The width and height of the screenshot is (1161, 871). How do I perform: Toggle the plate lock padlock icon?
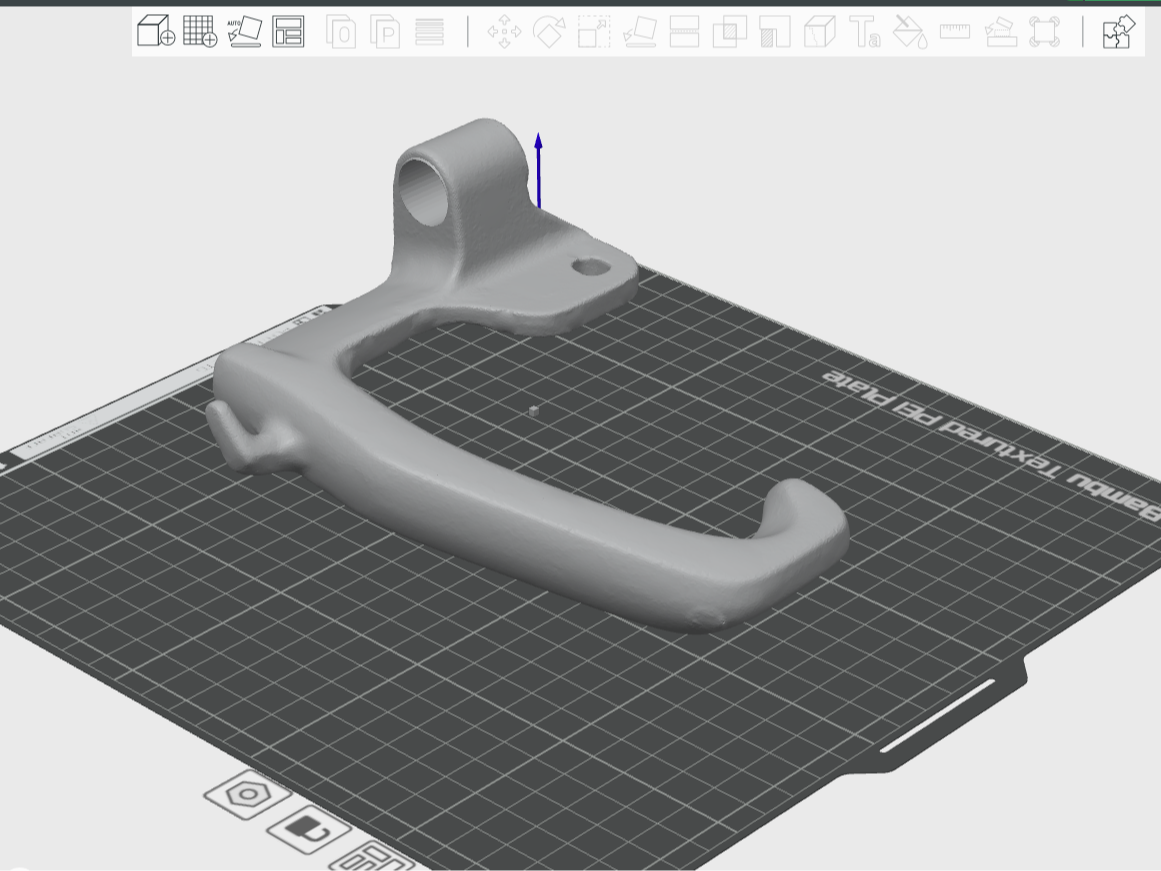pos(308,830)
